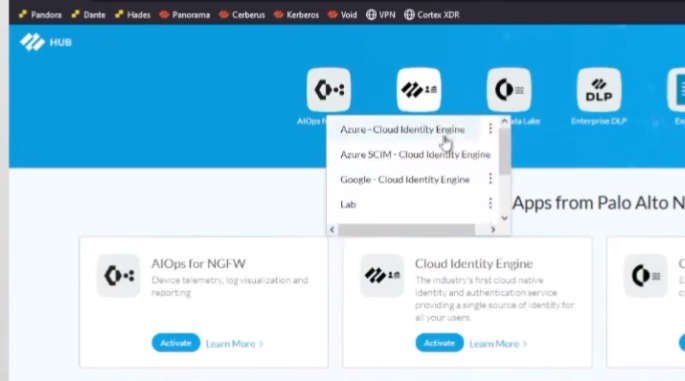Open the Data Lake app icon in banner
Viewport: 685px width, 381px height.
tap(509, 90)
